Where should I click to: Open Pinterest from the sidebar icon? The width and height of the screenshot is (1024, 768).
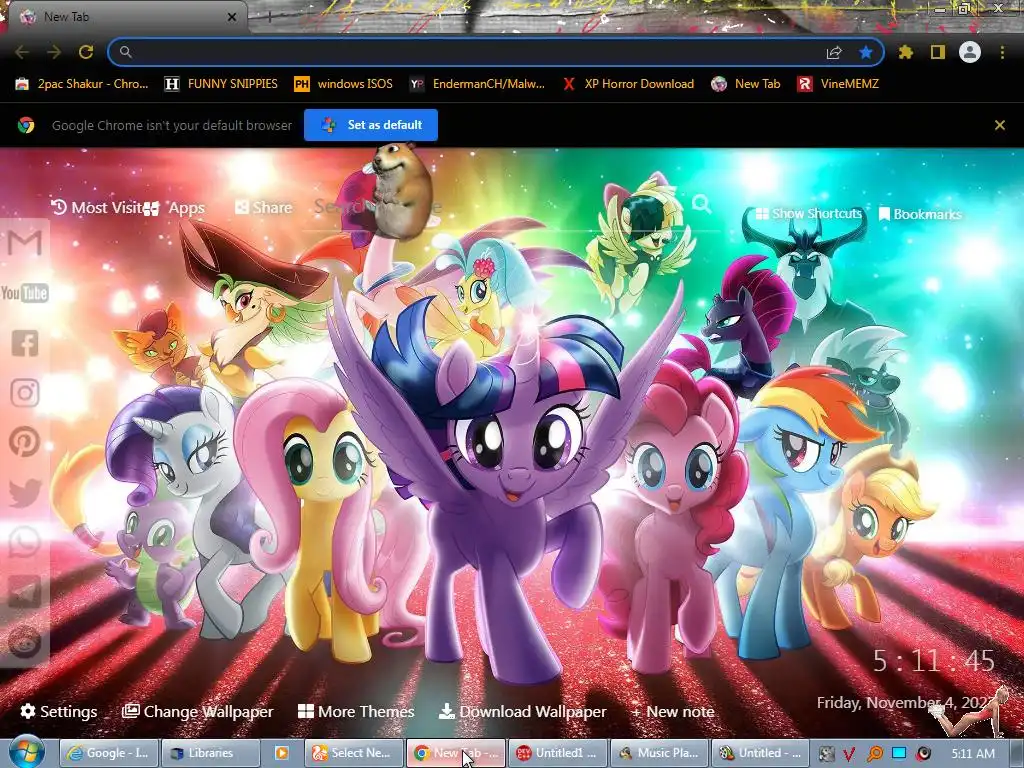(x=25, y=442)
